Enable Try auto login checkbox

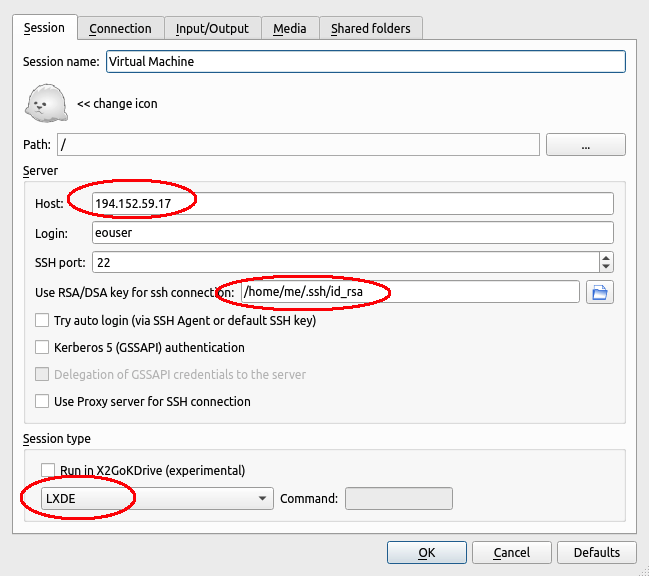click(x=42, y=321)
